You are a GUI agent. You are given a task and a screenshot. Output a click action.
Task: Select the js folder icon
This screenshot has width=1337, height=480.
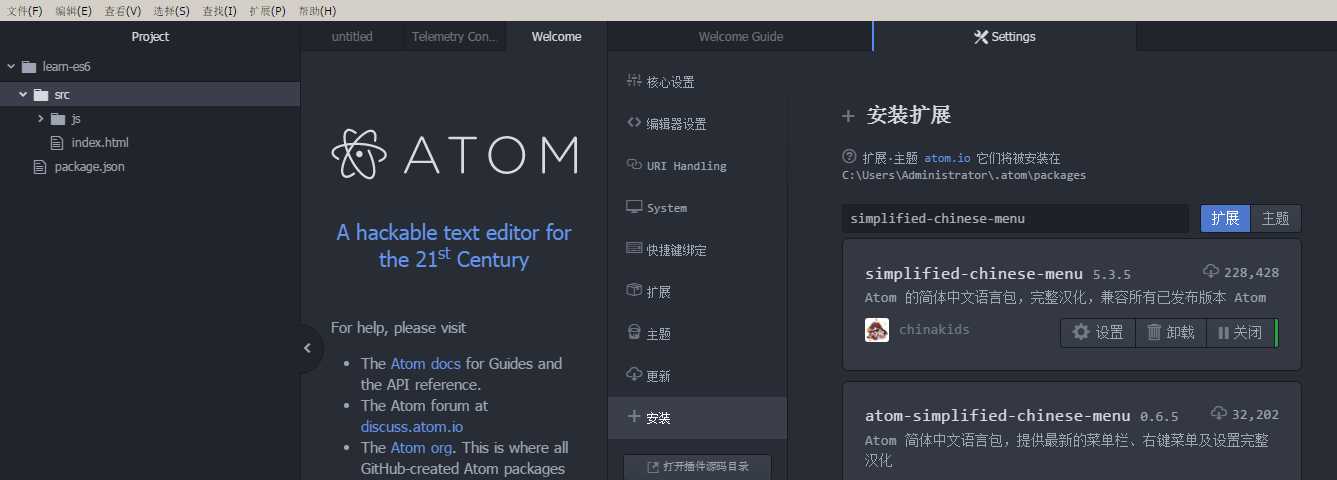[59, 119]
